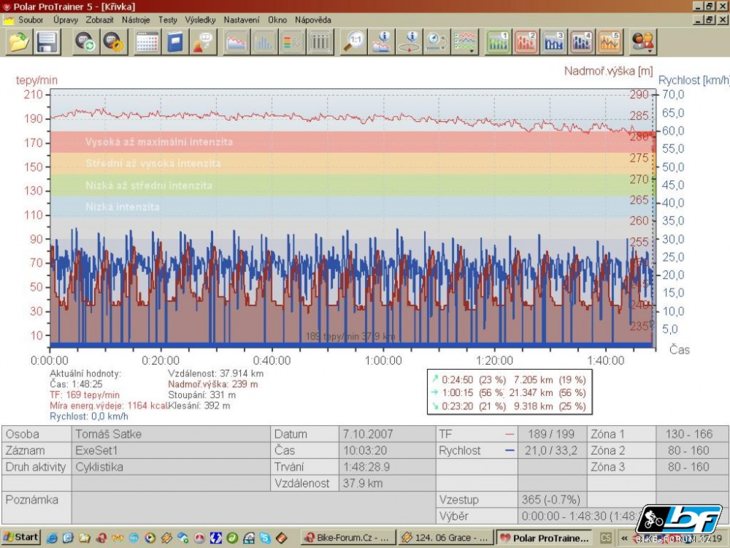
Task: Click the Windows Start button
Action: tap(21, 537)
